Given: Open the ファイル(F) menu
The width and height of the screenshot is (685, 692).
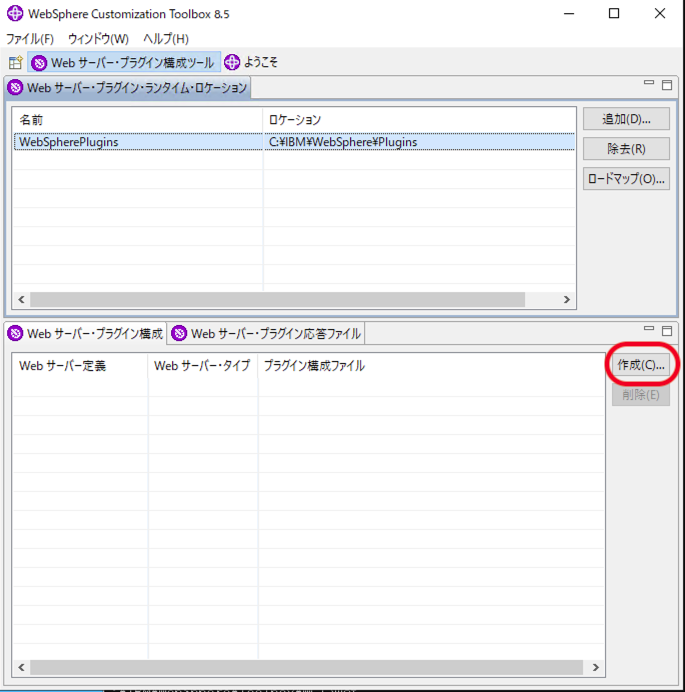Looking at the screenshot, I should tap(30, 39).
